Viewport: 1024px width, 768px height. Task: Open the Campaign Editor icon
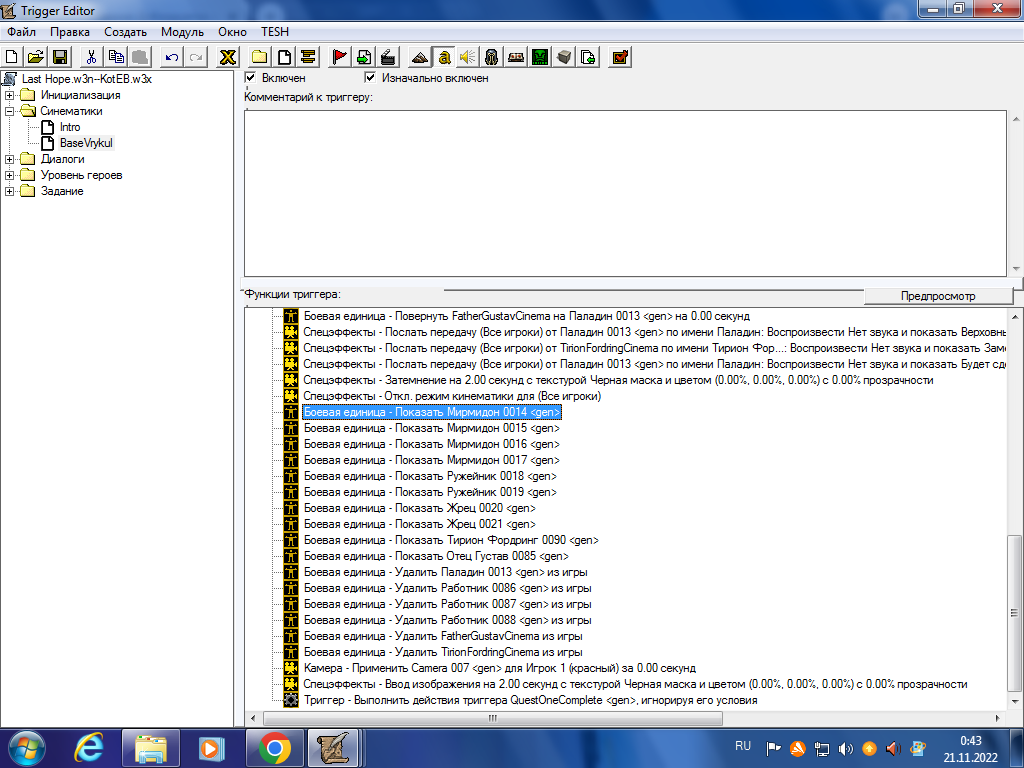coord(516,57)
